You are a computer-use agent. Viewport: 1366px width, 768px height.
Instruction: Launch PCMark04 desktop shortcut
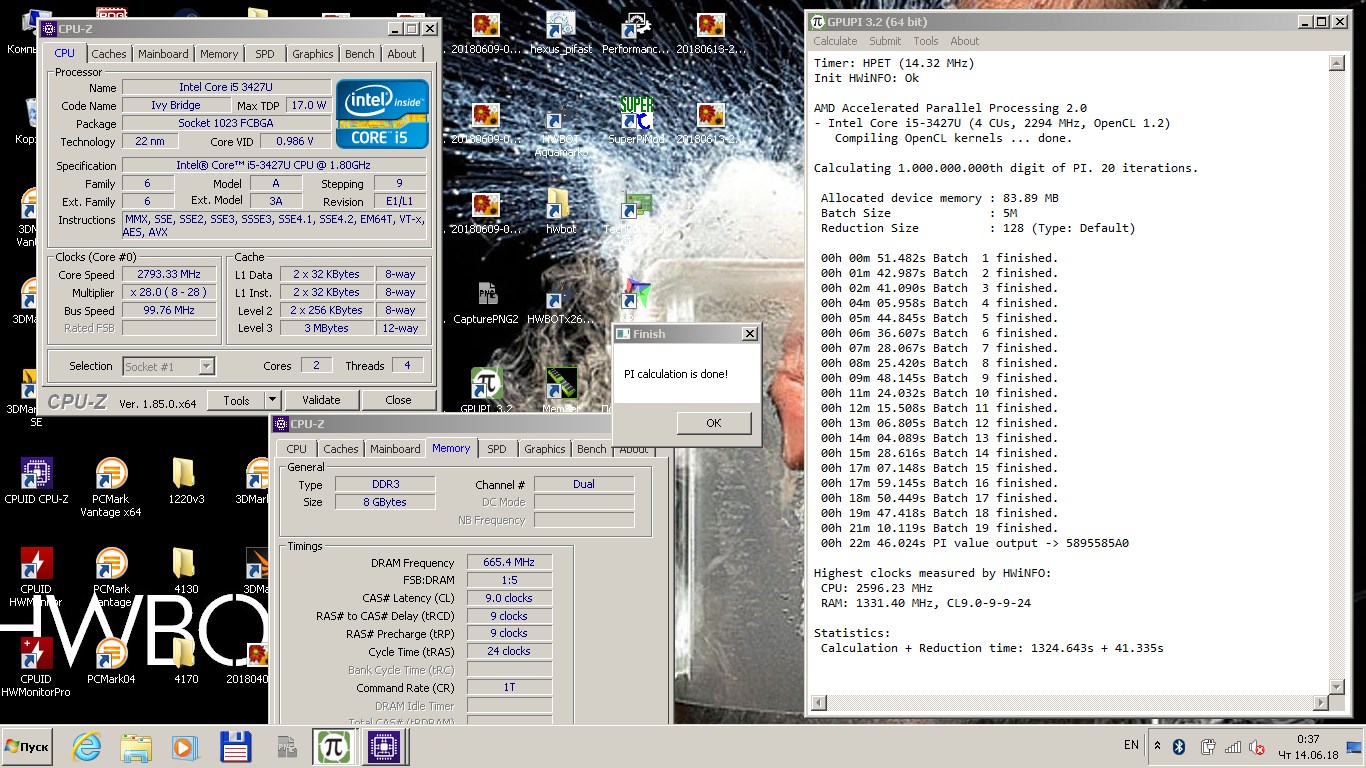pos(111,660)
